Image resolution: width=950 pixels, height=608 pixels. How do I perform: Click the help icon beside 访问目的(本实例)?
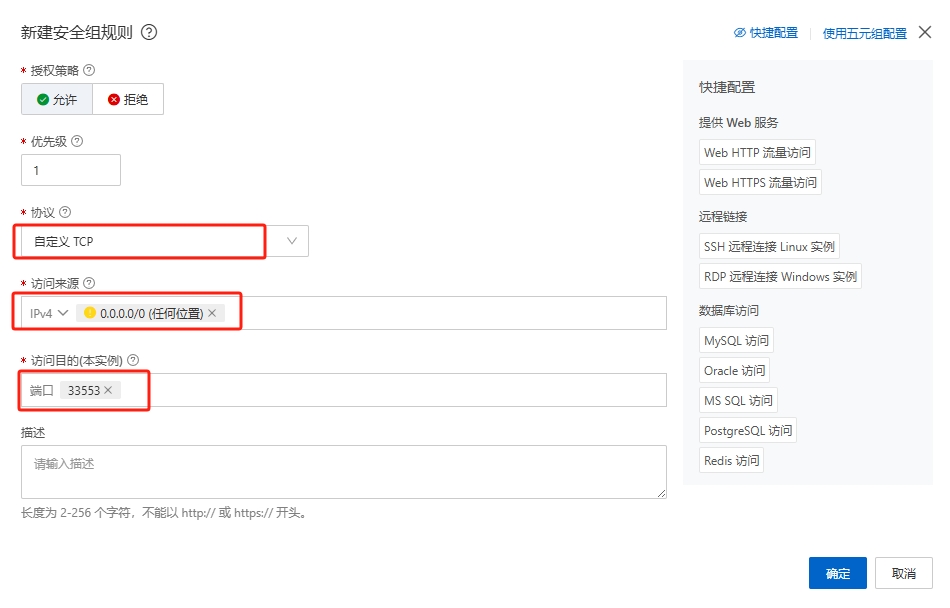[x=133, y=360]
